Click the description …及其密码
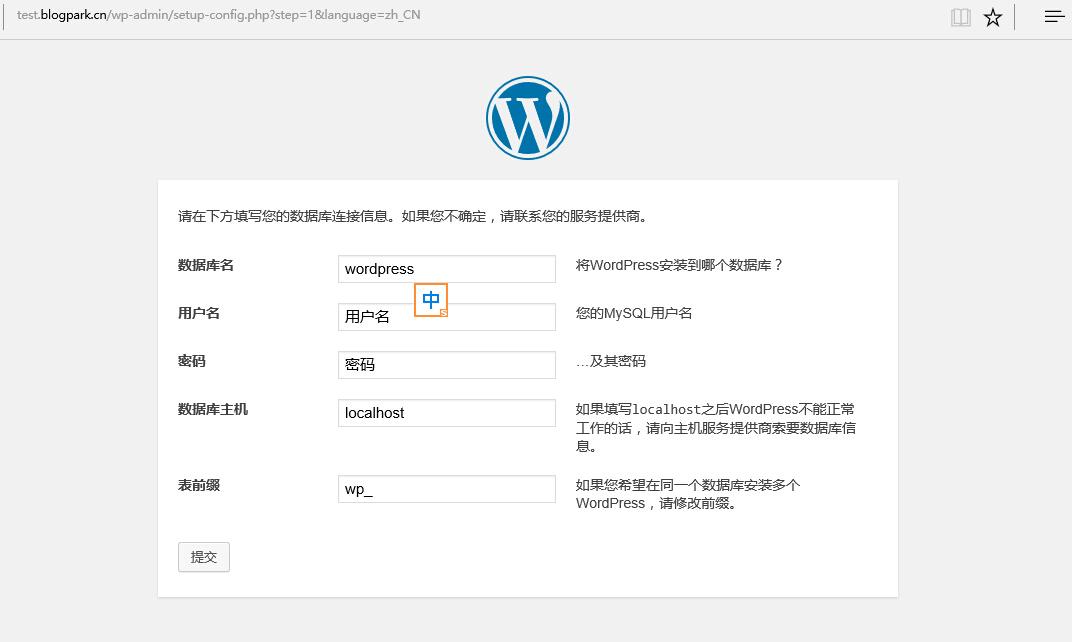This screenshot has height=642, width=1072. [611, 361]
